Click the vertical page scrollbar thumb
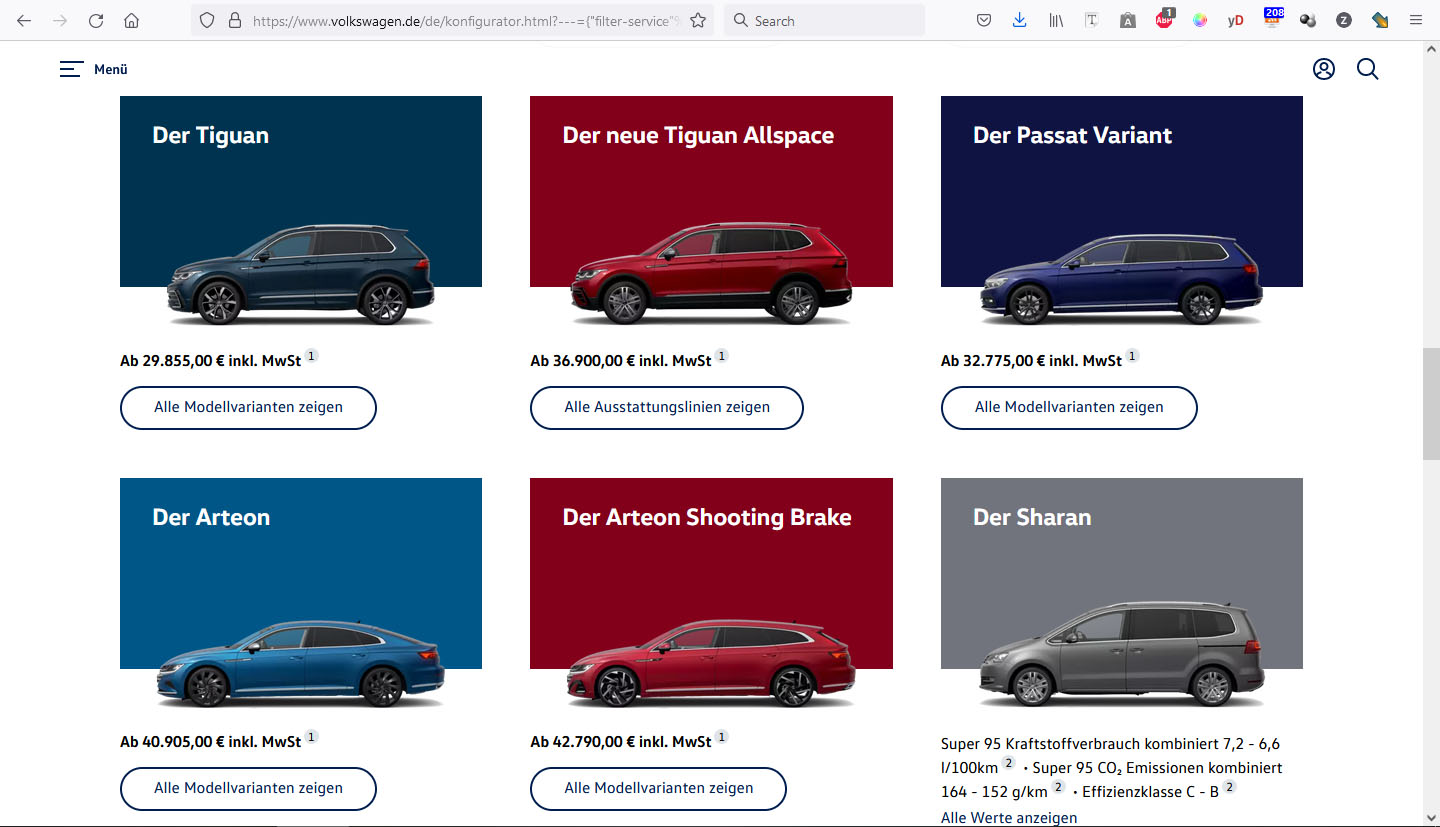This screenshot has height=827, width=1440. point(1431,403)
